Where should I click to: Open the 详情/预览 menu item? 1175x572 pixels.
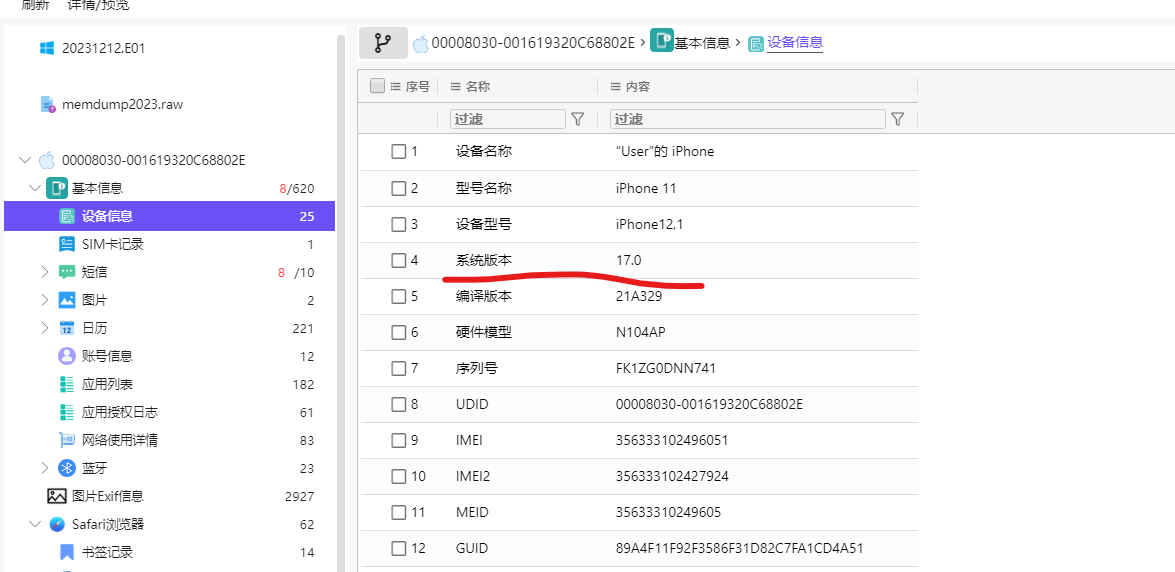pyautogui.click(x=97, y=5)
